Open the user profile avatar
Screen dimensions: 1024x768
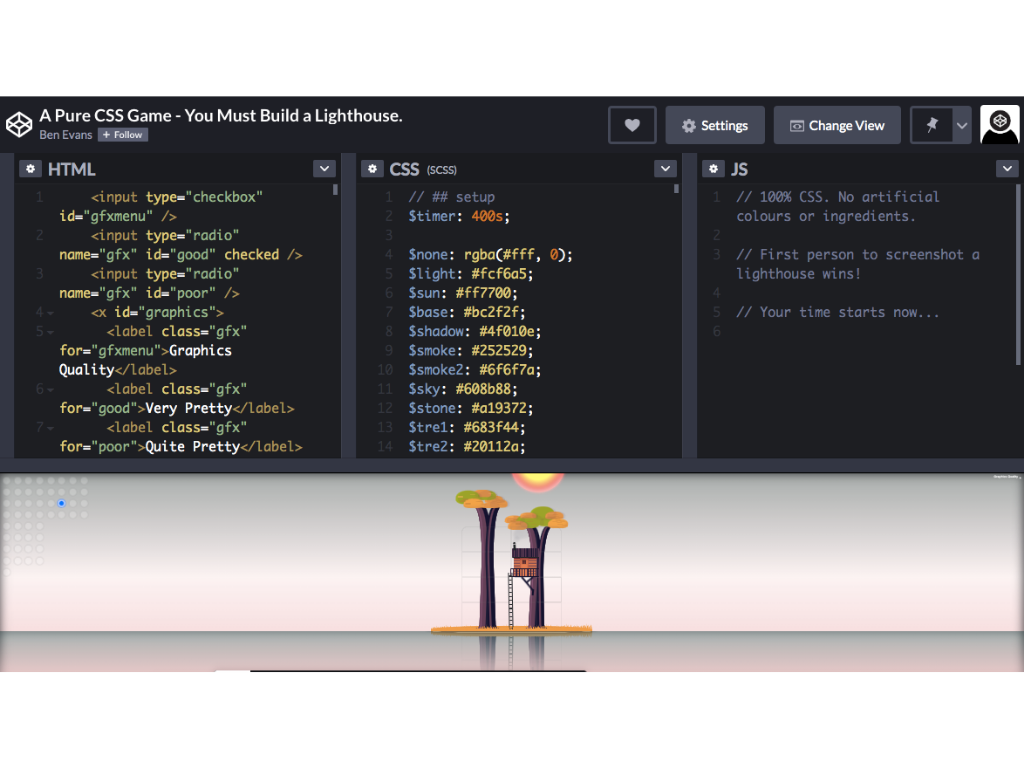coord(999,125)
